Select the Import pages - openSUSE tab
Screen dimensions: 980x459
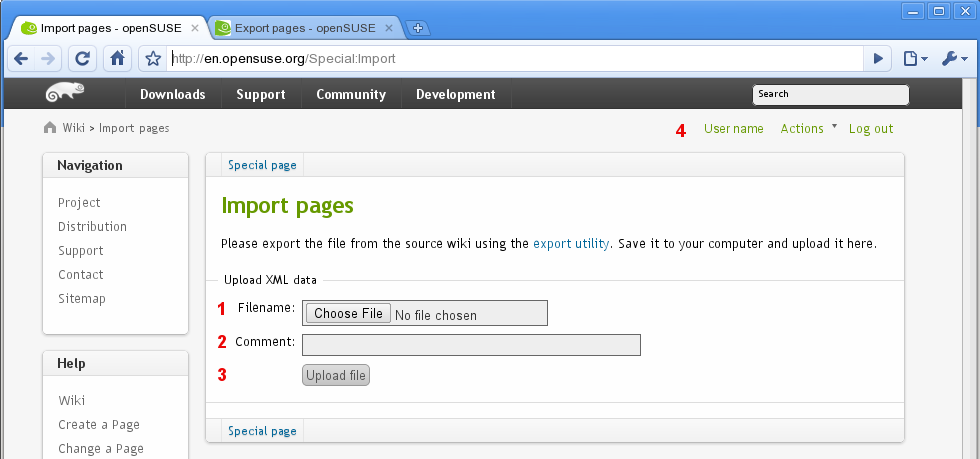(109, 28)
